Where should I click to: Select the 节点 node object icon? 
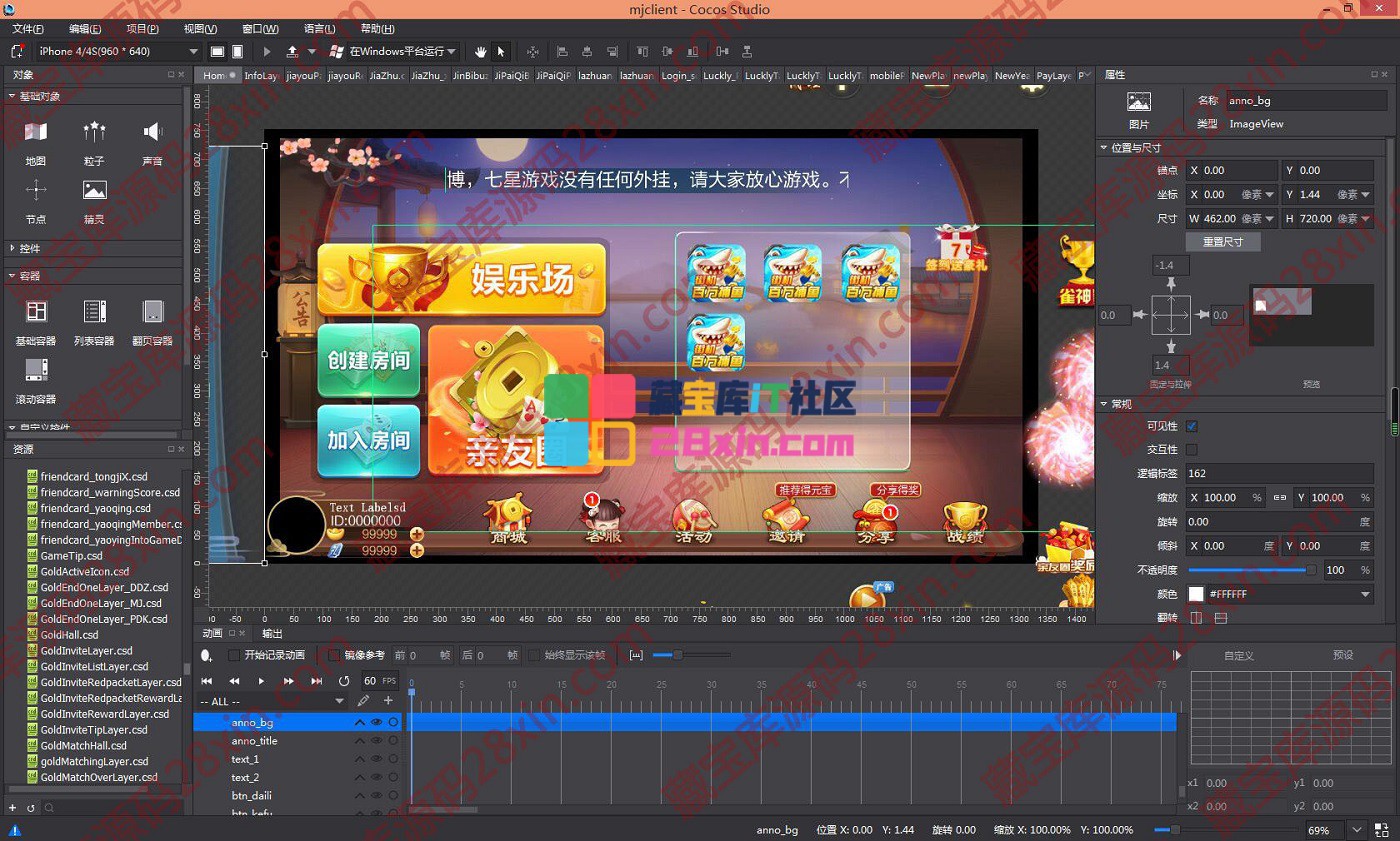pyautogui.click(x=36, y=190)
